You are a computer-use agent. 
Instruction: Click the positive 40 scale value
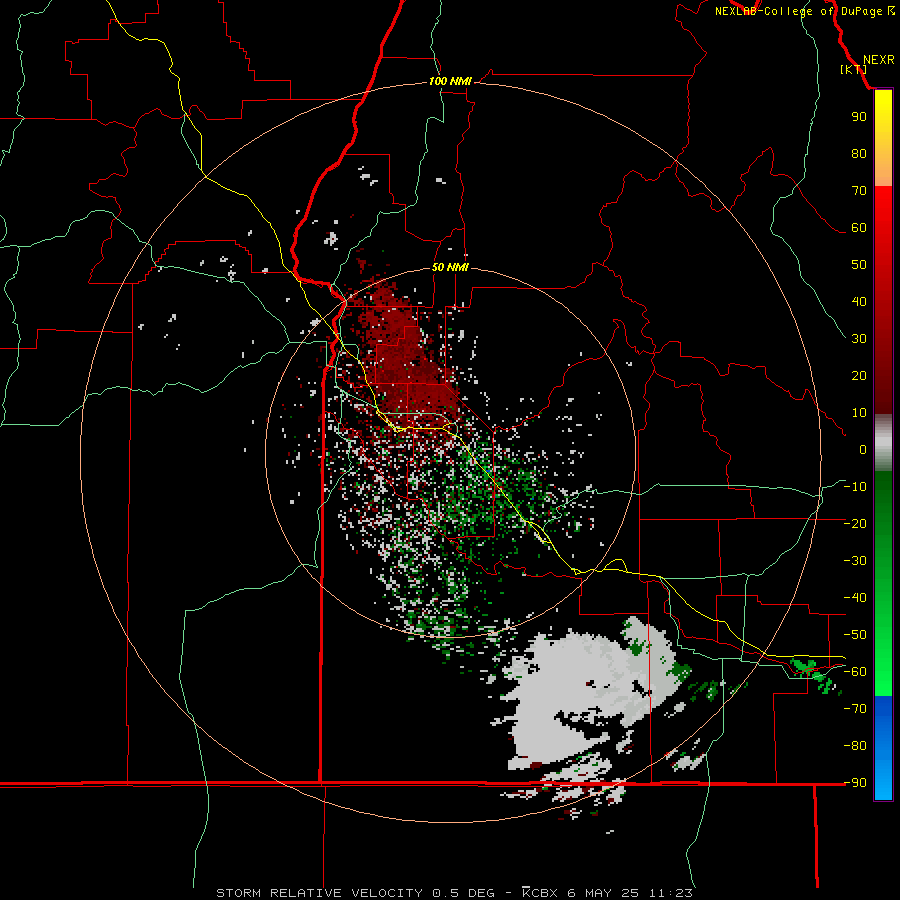point(859,301)
